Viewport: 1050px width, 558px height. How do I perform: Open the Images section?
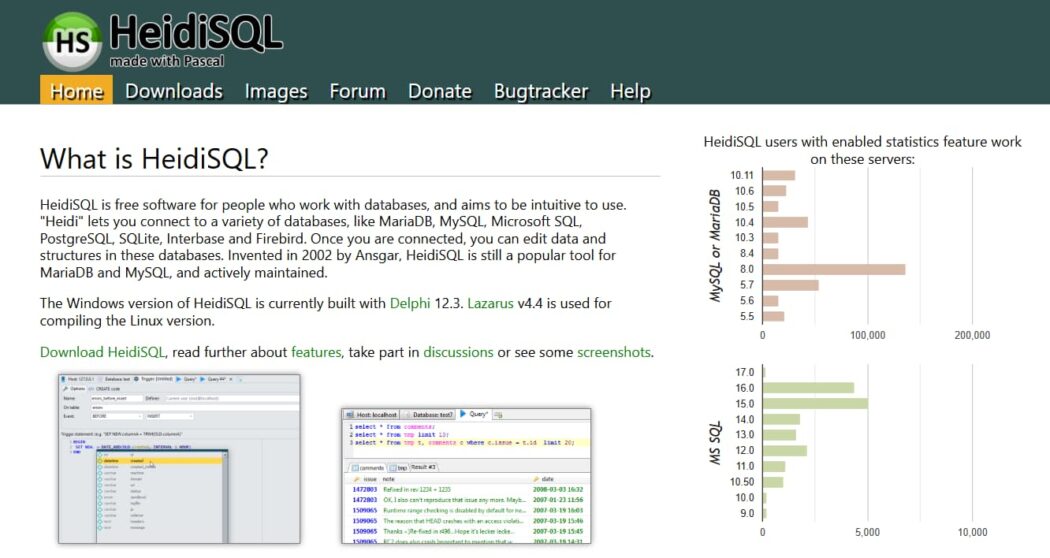(x=276, y=90)
